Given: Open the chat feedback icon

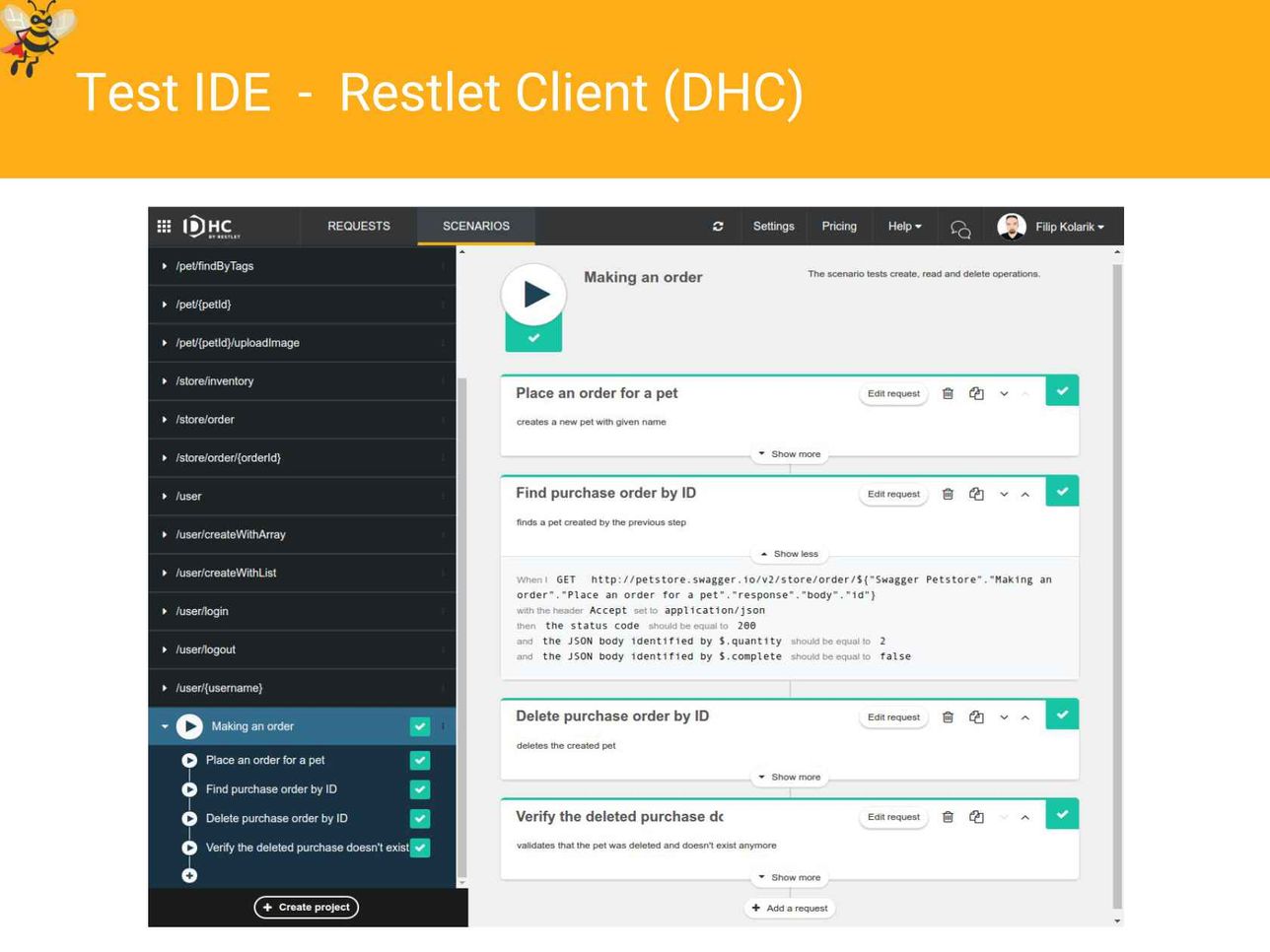Looking at the screenshot, I should (960, 229).
